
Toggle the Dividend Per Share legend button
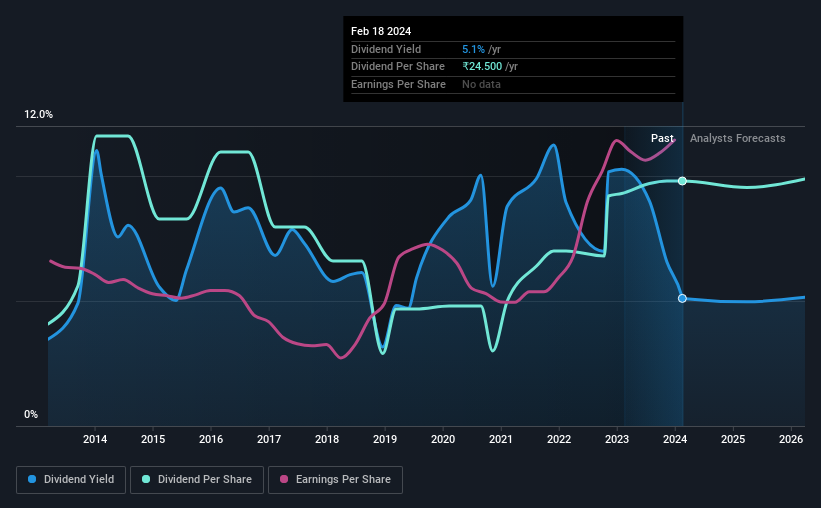coord(197,480)
